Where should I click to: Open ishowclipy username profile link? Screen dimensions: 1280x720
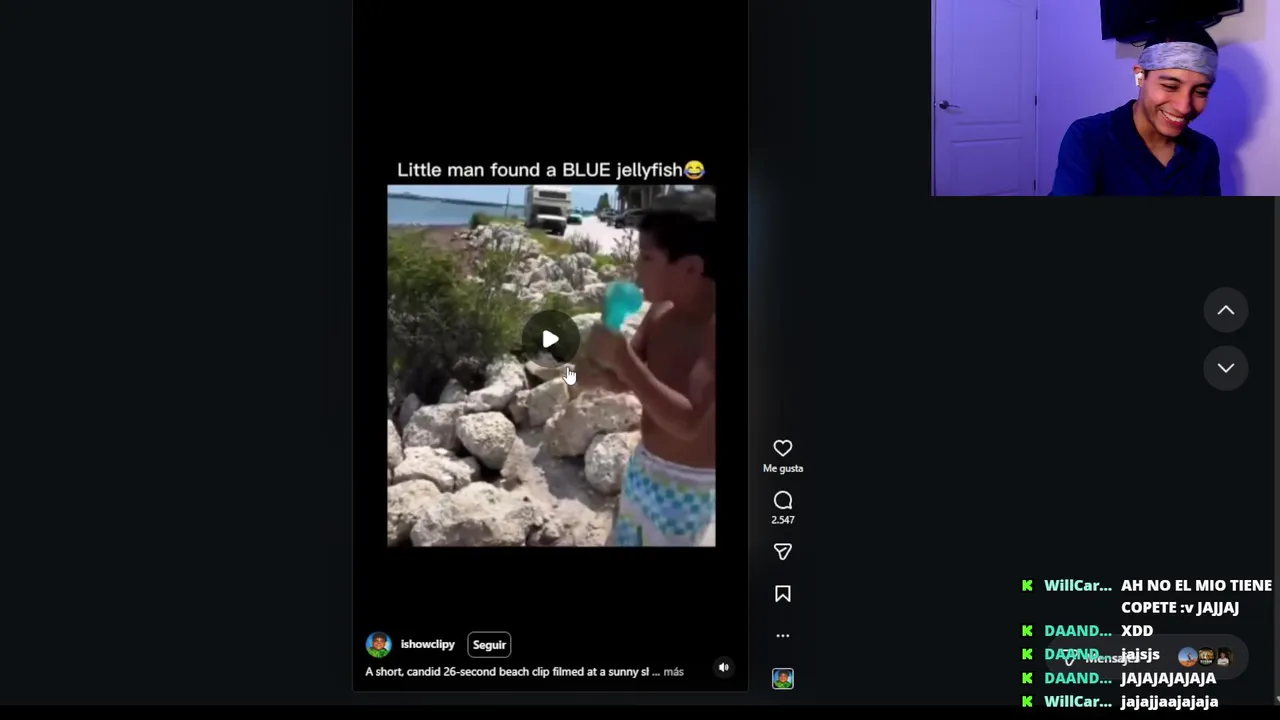point(427,644)
